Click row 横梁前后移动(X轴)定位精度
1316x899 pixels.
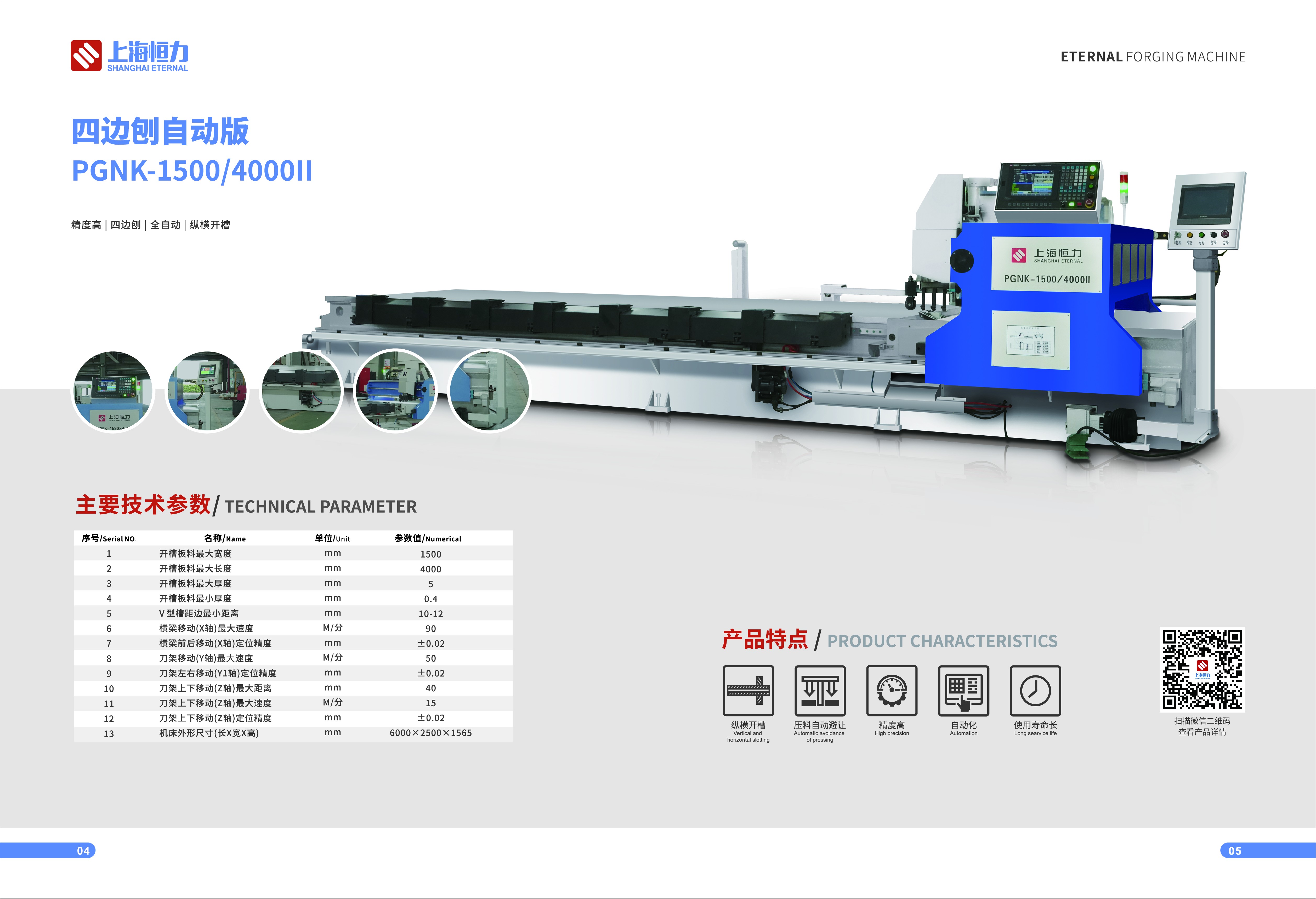pyautogui.click(x=293, y=643)
